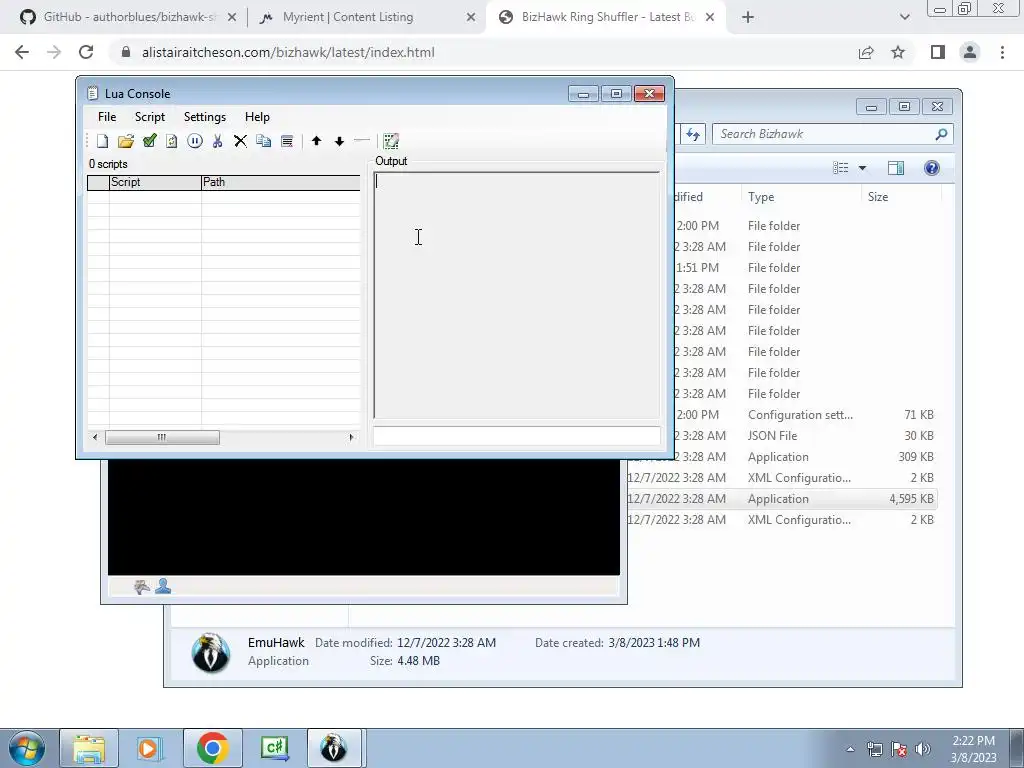Click the script list horizontal scrollbar thumb
The image size is (1024, 768).
(163, 437)
